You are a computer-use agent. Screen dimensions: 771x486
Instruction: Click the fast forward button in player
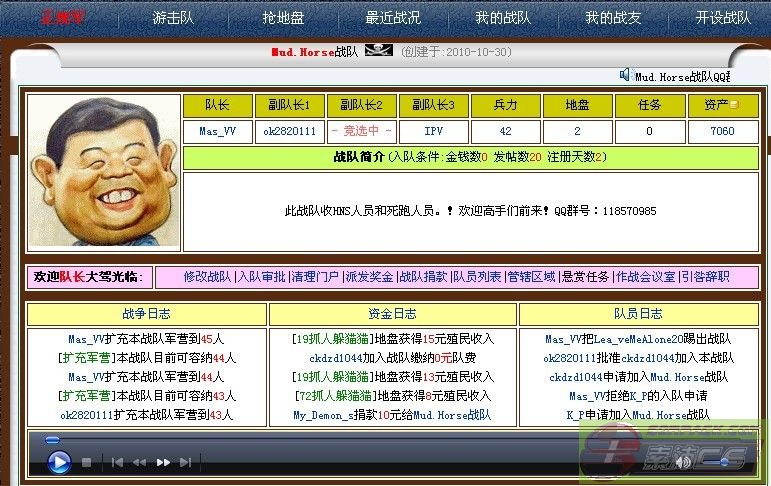click(163, 462)
